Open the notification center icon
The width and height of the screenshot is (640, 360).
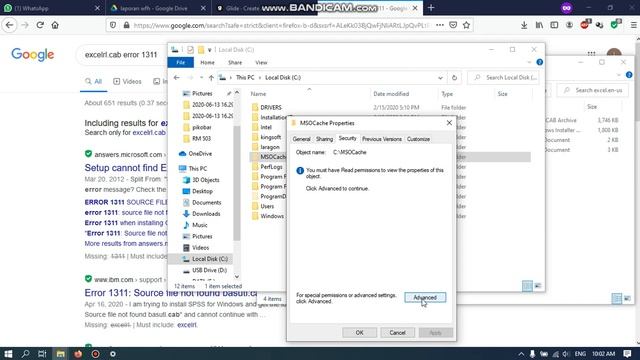pos(627,354)
